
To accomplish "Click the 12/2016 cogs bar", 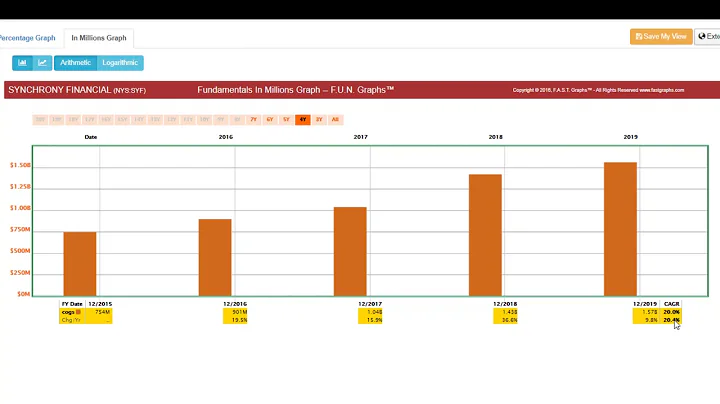I will [x=215, y=258].
